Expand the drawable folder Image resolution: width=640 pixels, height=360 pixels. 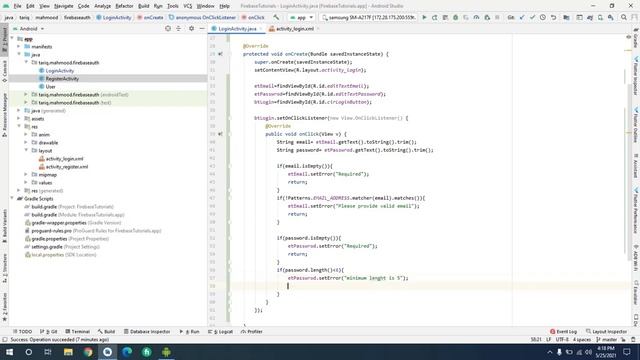pos(26,142)
